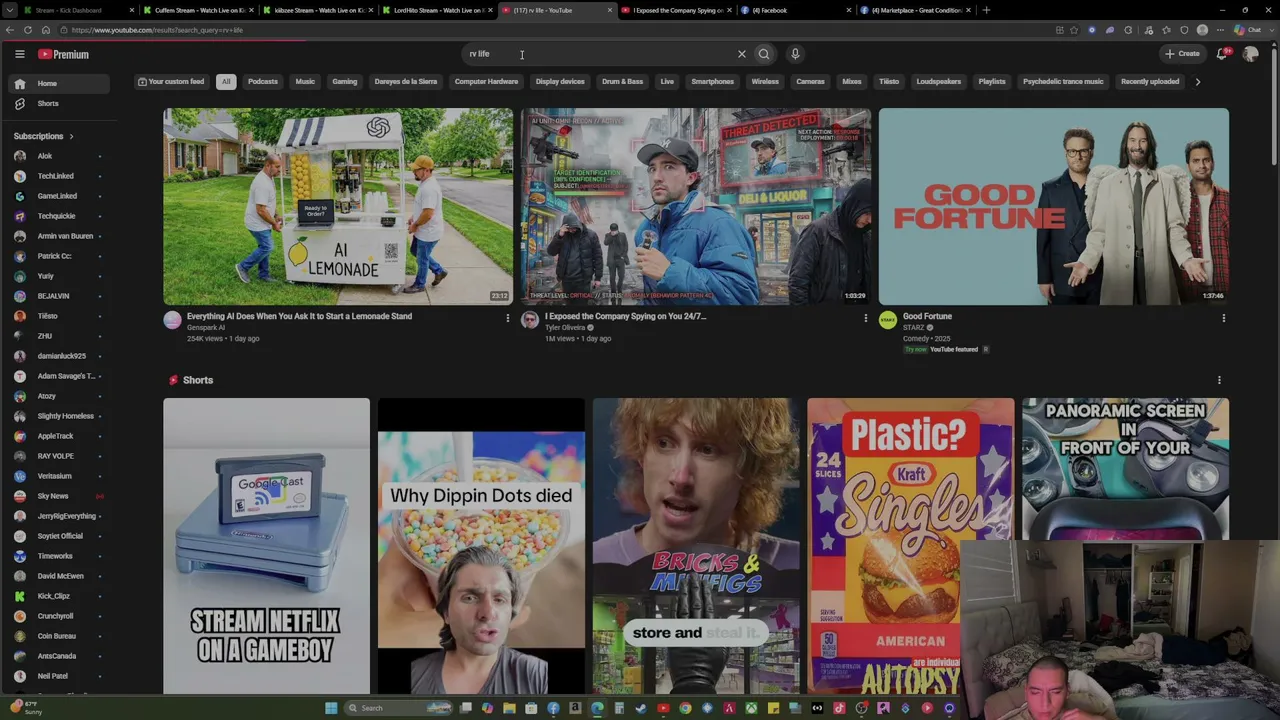The height and width of the screenshot is (720, 1280).
Task: Switch to the Cuffem Stream browser tab
Action: click(198, 10)
